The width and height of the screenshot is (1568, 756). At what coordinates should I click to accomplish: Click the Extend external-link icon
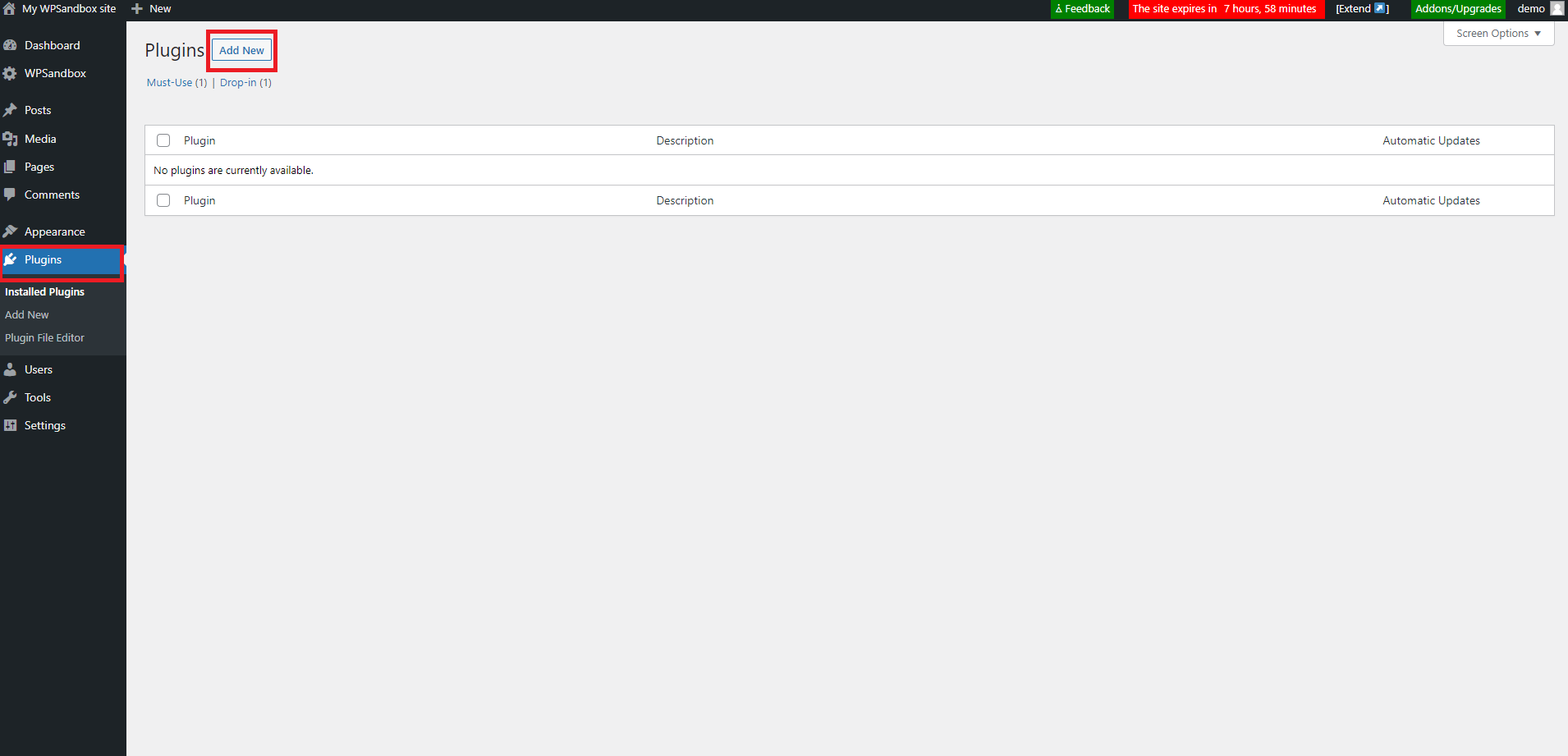pos(1380,9)
